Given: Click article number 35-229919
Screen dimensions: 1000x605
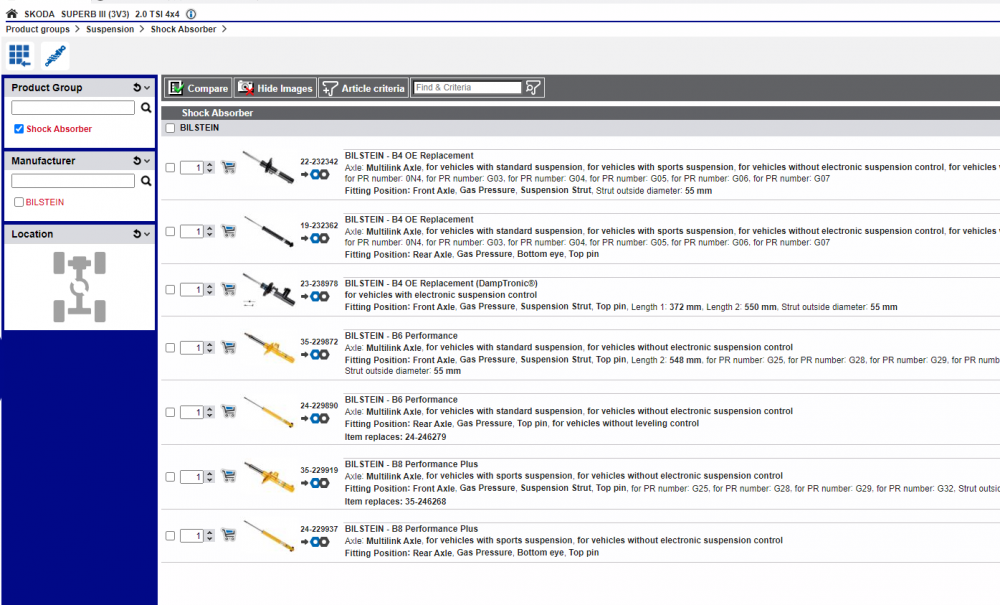Looking at the screenshot, I should [x=319, y=470].
